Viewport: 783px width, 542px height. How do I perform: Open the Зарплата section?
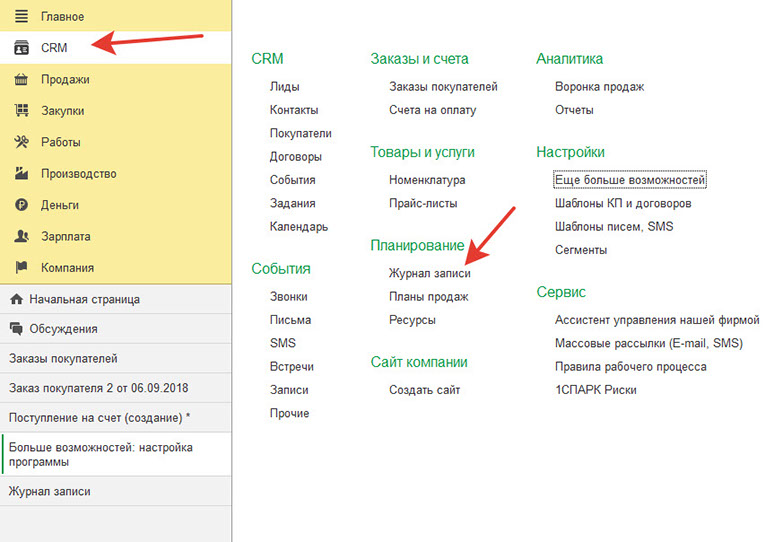click(x=116, y=236)
